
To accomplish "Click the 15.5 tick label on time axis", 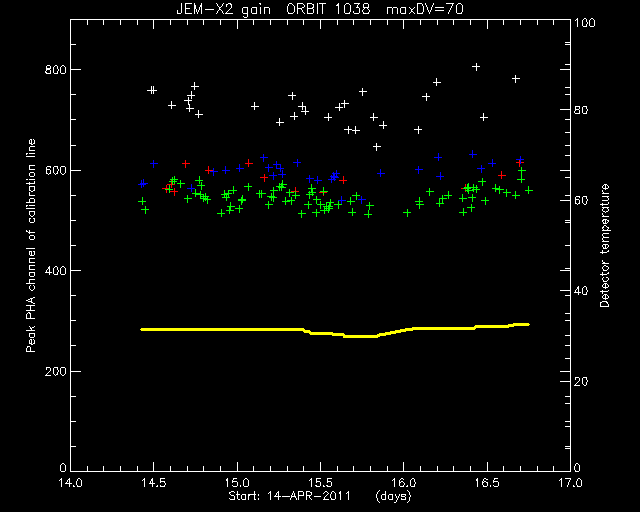I will (320, 483).
